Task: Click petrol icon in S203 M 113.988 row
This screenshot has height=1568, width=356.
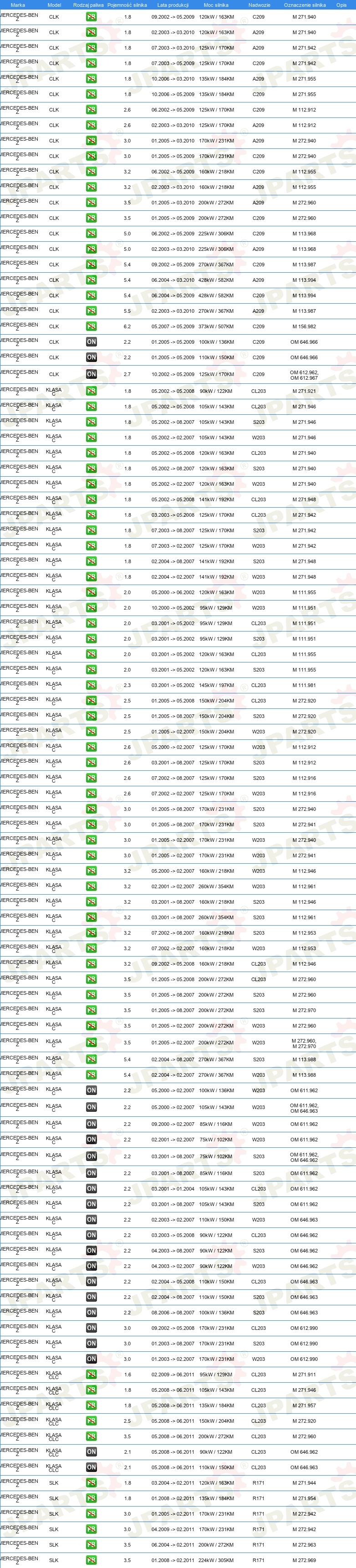Action: [92, 1059]
